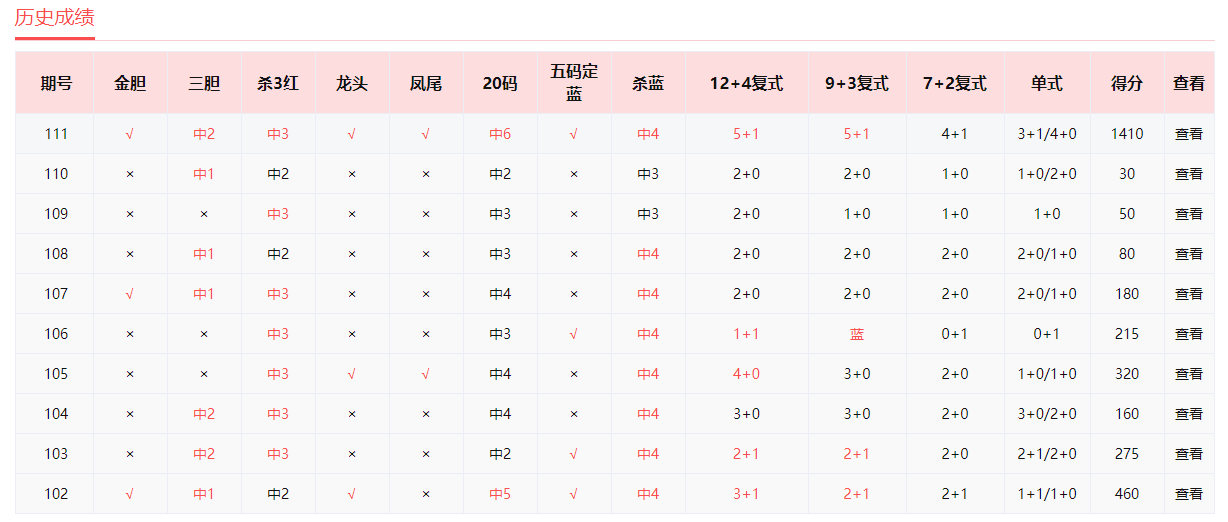The image size is (1228, 522).
Task: Open 查看 for period 108
Action: coord(1188,254)
